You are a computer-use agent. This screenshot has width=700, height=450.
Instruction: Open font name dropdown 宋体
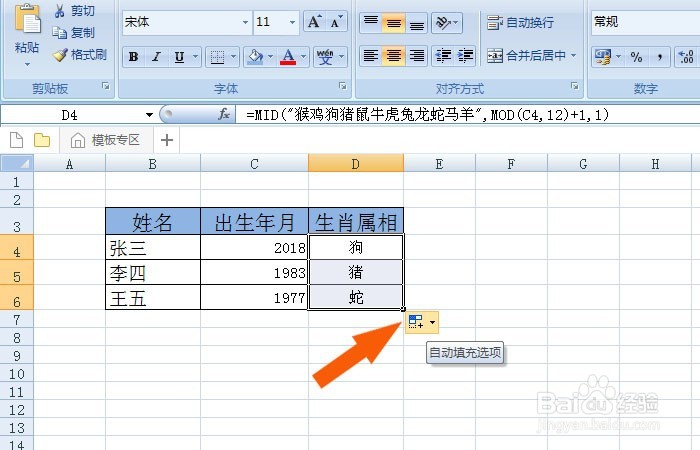[x=245, y=22]
